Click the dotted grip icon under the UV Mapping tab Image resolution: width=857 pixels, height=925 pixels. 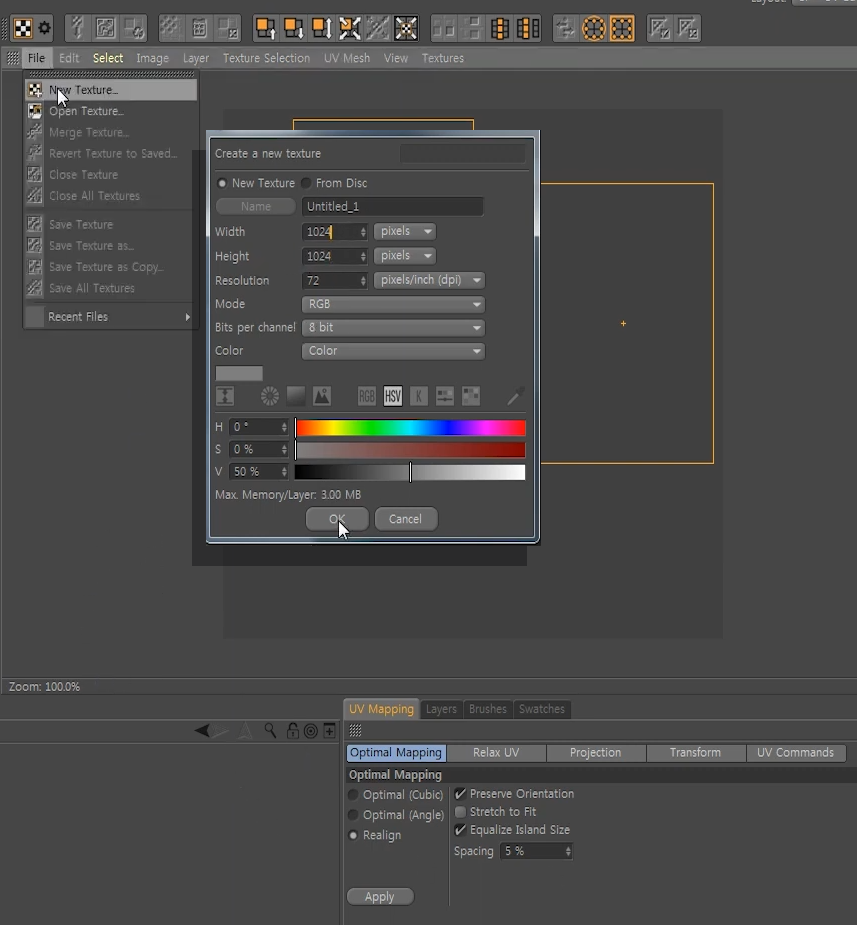click(x=355, y=731)
